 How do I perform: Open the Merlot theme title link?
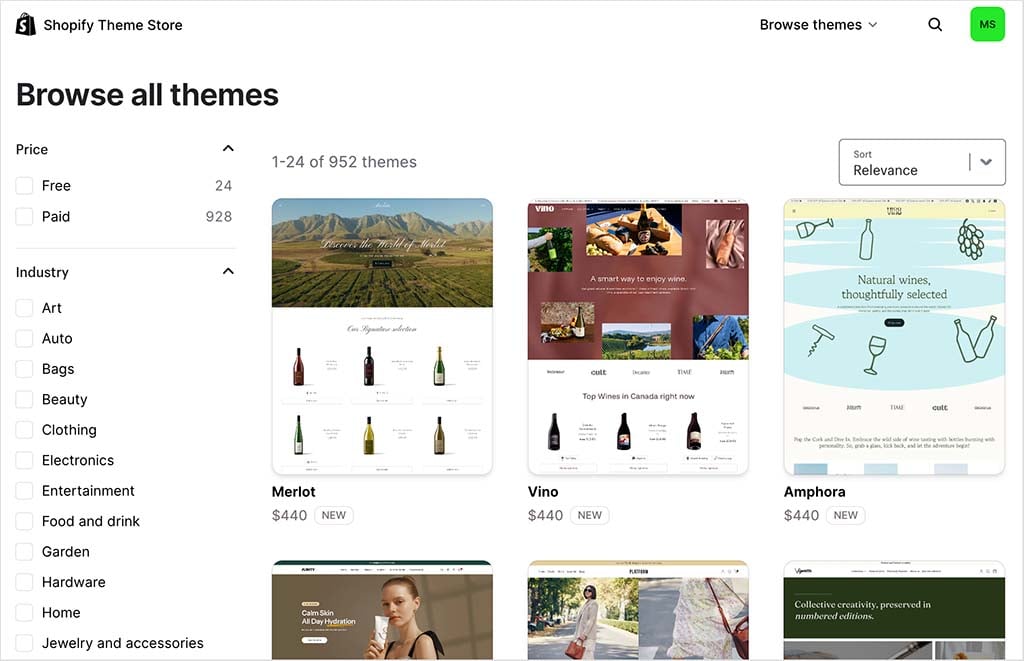(x=294, y=492)
